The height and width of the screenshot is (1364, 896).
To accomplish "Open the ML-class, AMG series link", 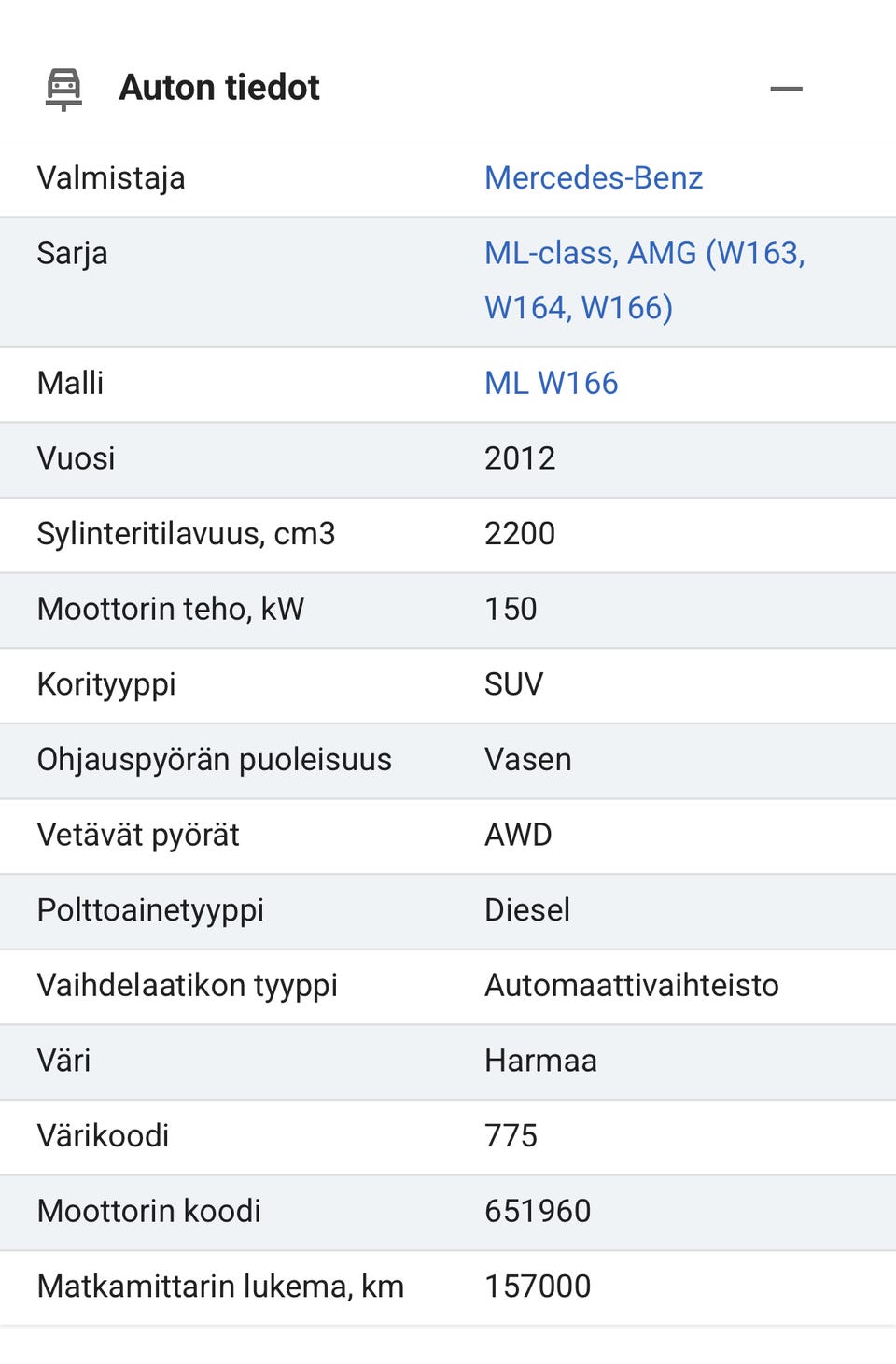I will coord(644,279).
